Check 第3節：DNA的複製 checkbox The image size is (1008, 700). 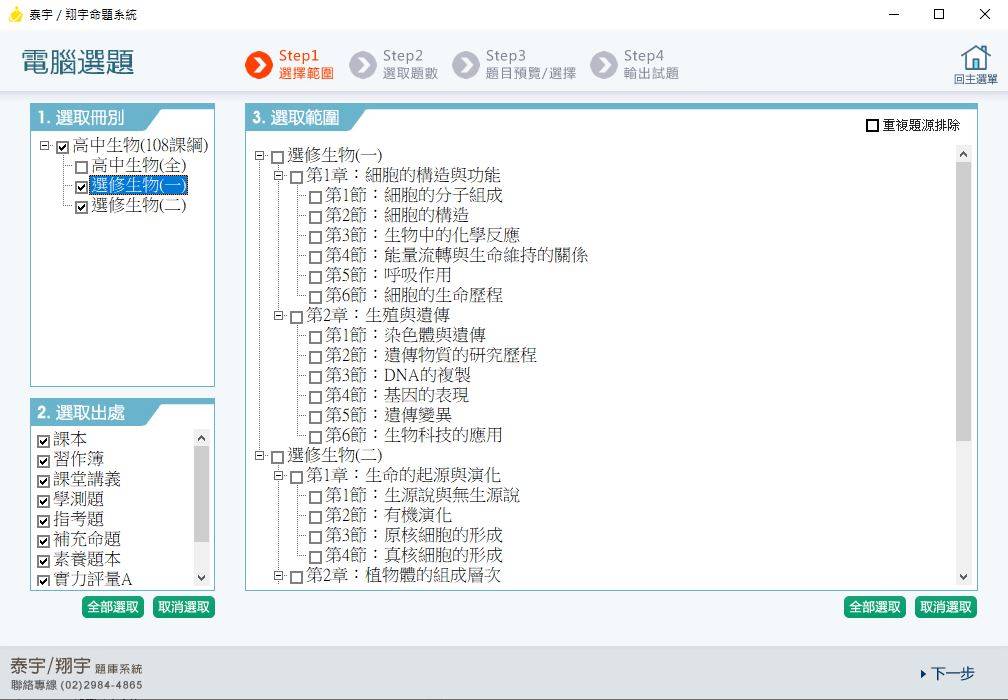pos(315,377)
